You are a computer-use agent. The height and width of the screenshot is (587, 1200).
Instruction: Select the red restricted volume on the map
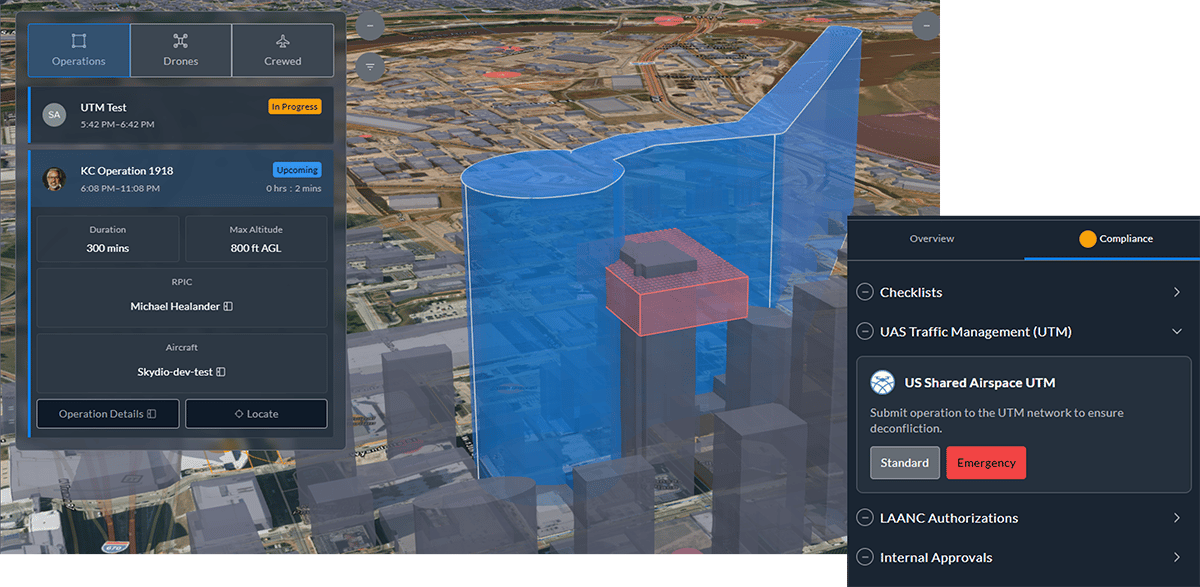pyautogui.click(x=678, y=281)
